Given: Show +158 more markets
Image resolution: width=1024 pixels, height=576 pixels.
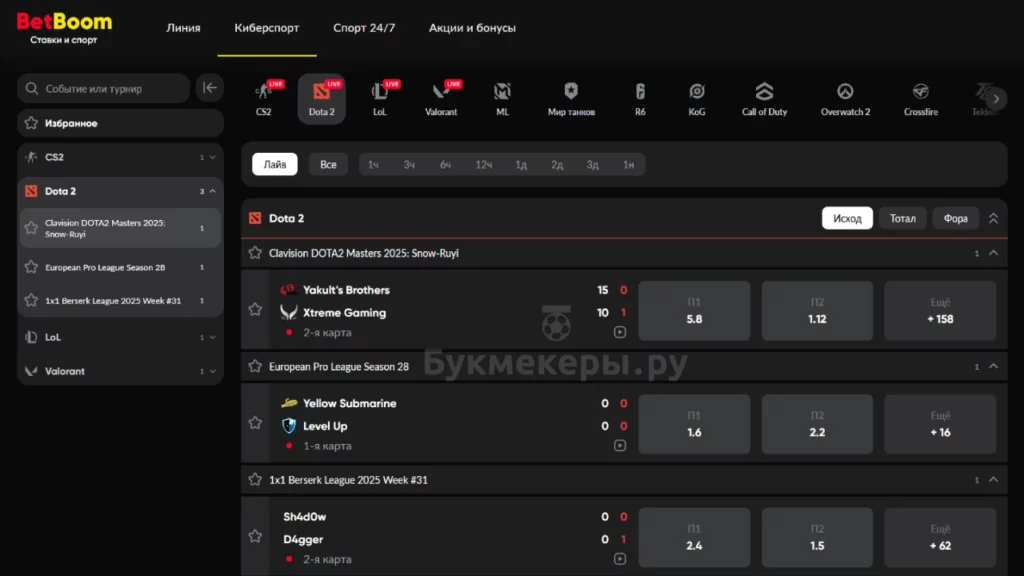Looking at the screenshot, I should (940, 311).
